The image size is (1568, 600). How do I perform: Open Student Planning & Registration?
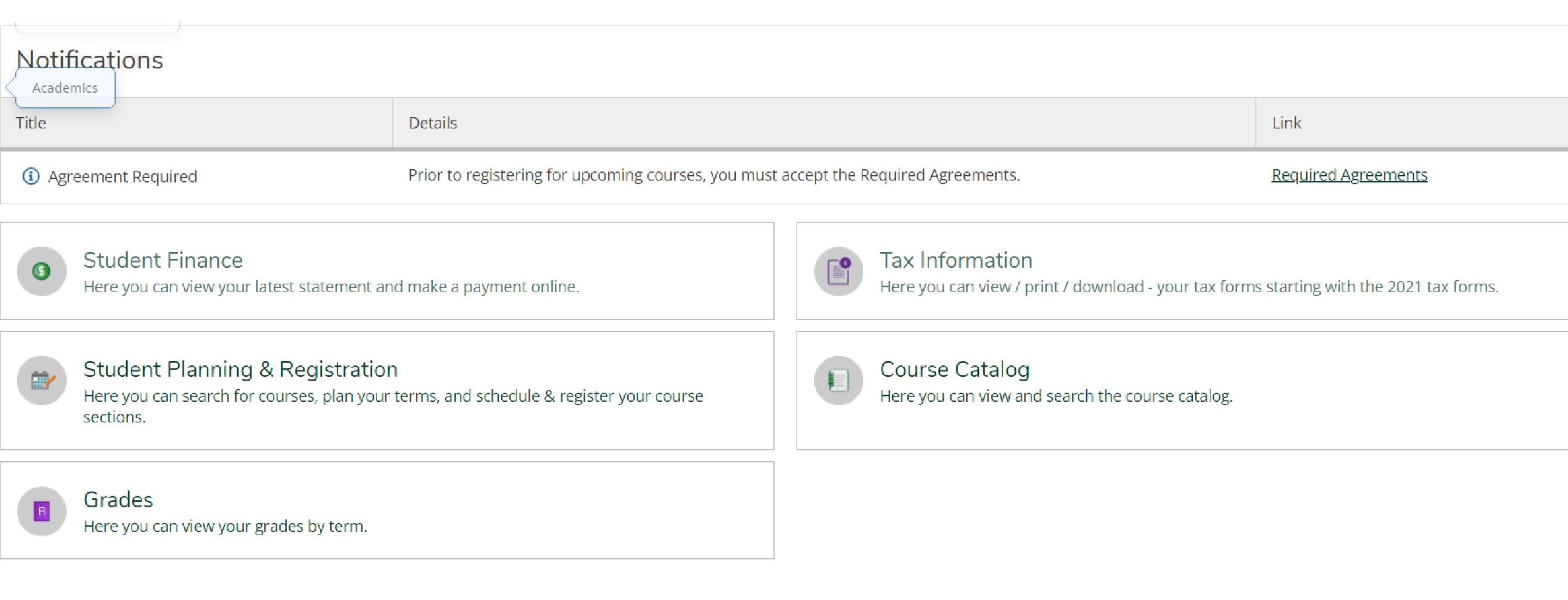(x=241, y=368)
